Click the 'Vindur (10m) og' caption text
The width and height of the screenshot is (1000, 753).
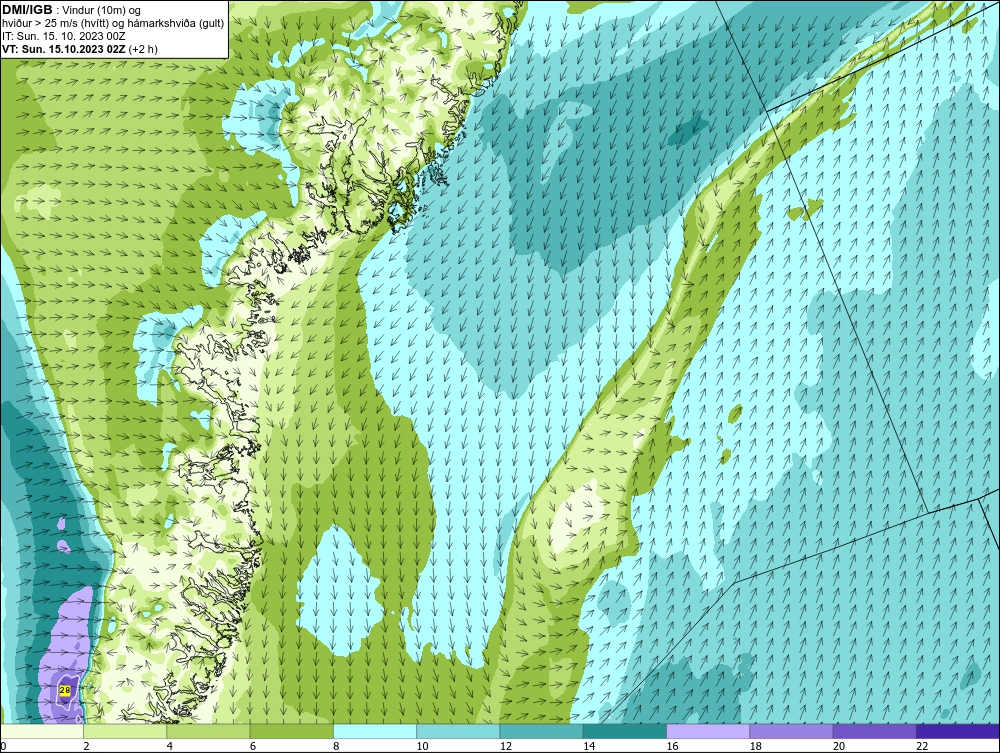(x=103, y=10)
